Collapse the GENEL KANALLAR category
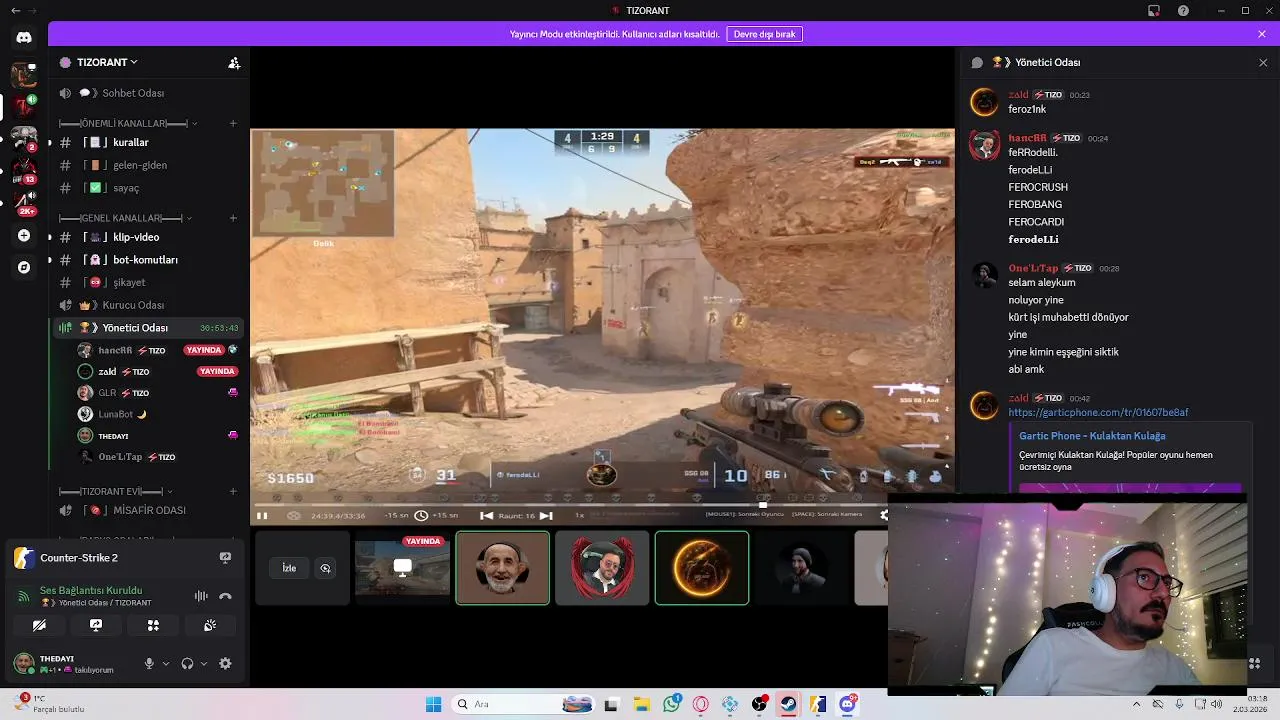1280x720 pixels. click(124, 218)
